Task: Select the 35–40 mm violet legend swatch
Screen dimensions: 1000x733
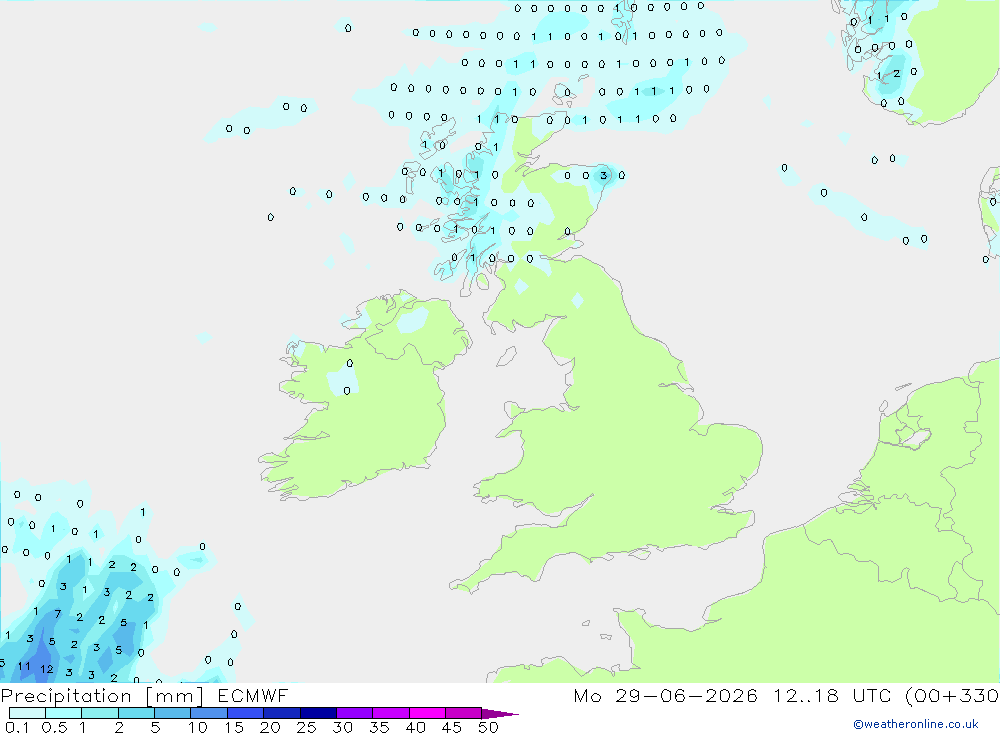Action: pyautogui.click(x=390, y=713)
